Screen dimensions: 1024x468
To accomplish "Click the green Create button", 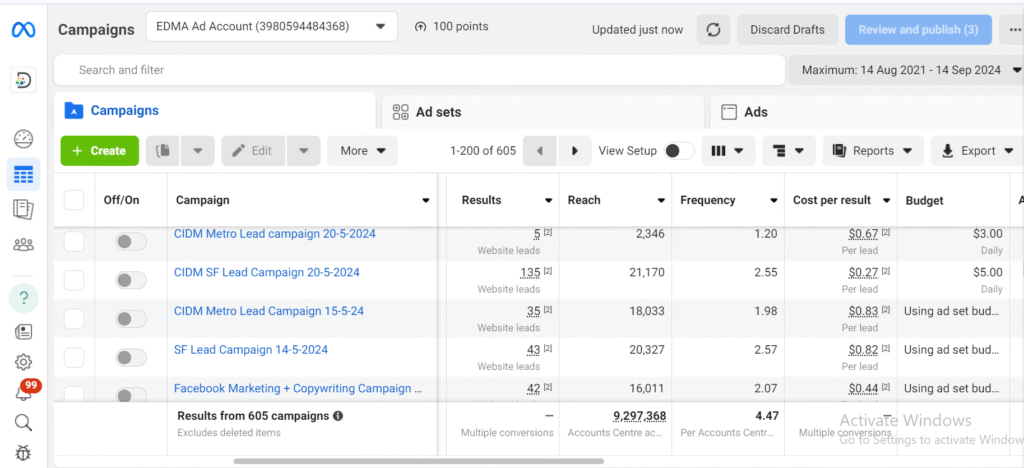I will (x=99, y=151).
